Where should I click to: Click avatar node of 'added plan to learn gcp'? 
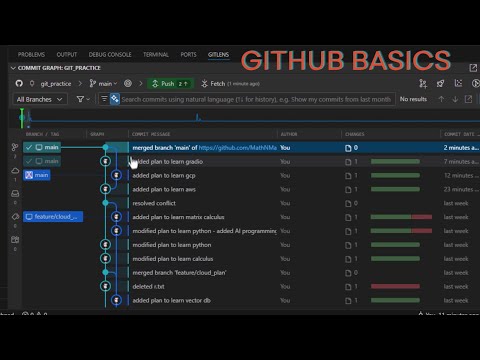(116, 175)
